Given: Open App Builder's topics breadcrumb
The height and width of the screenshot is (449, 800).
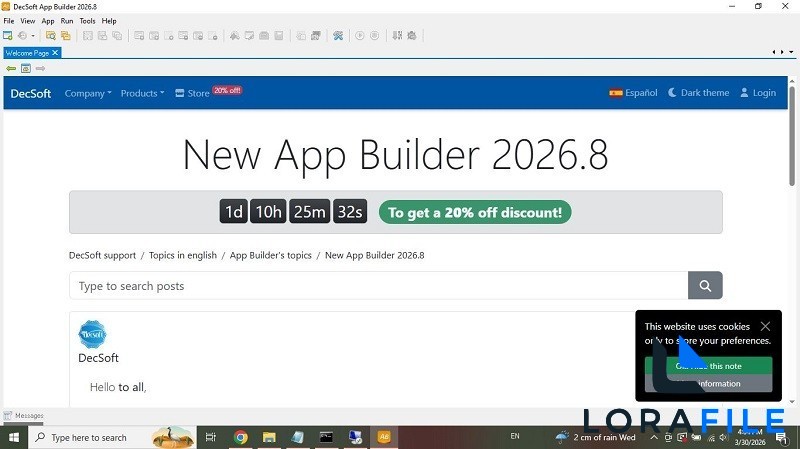Looking at the screenshot, I should [270, 255].
